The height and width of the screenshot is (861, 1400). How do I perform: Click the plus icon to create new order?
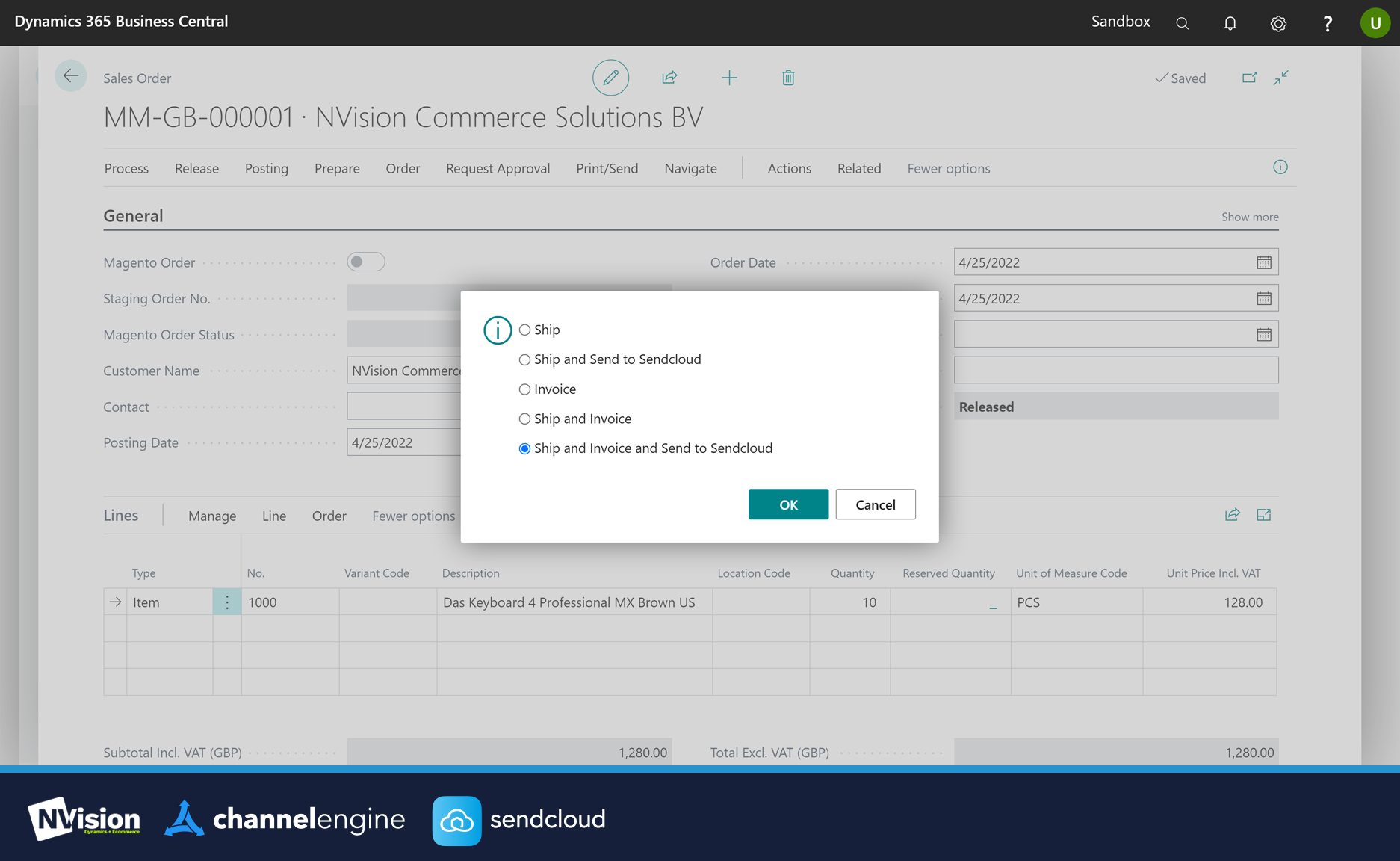(x=729, y=78)
